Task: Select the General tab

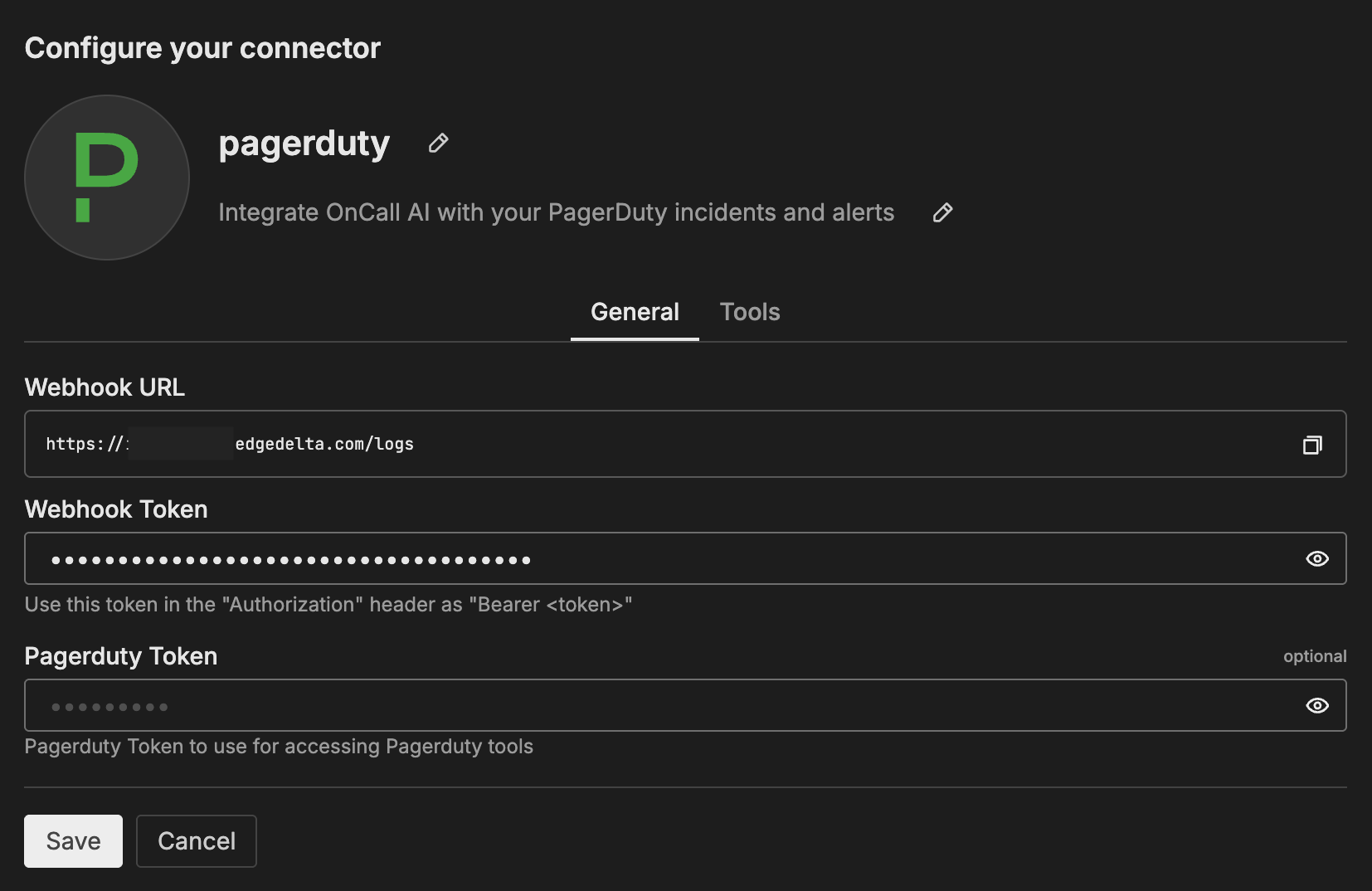Action: pyautogui.click(x=634, y=312)
